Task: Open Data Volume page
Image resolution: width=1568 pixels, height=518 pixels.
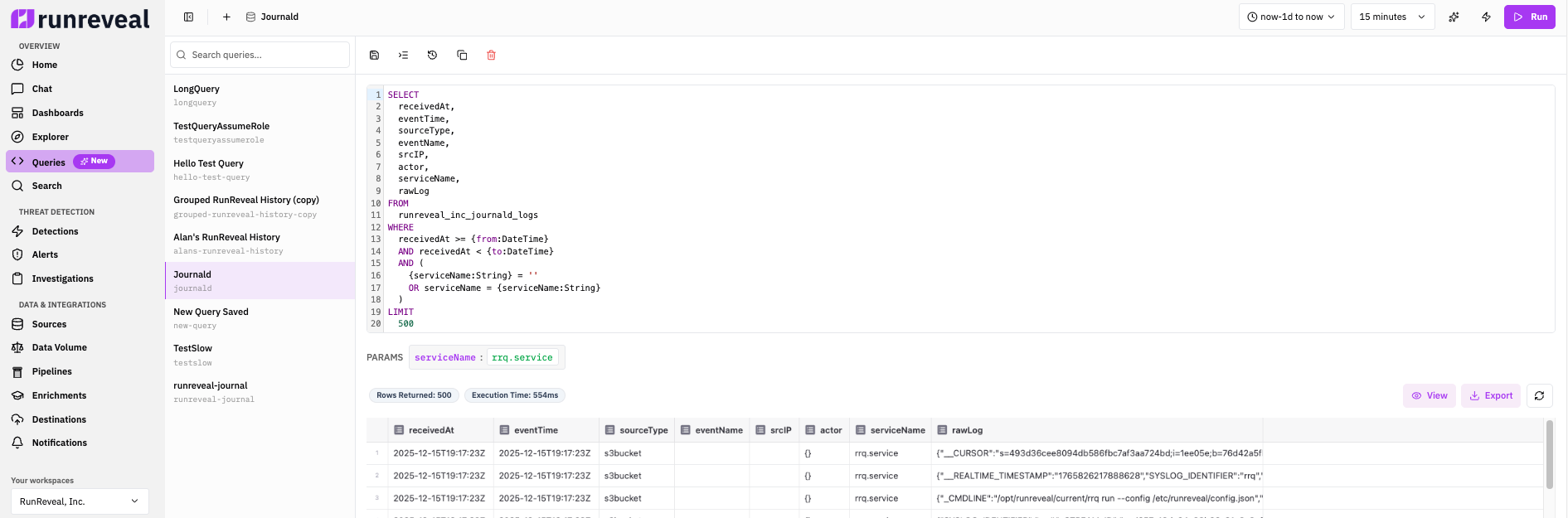Action: click(80, 347)
